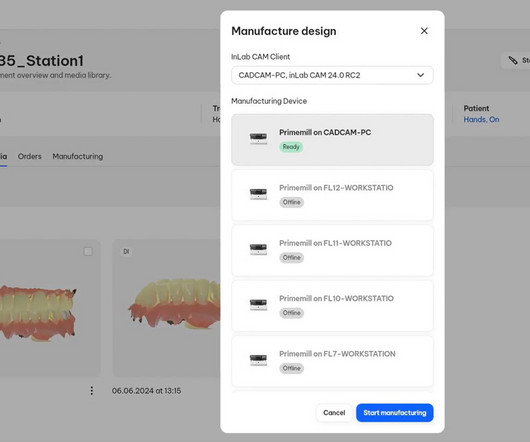Open the inLab CAM Client dropdown
The height and width of the screenshot is (442, 530).
(332, 75)
